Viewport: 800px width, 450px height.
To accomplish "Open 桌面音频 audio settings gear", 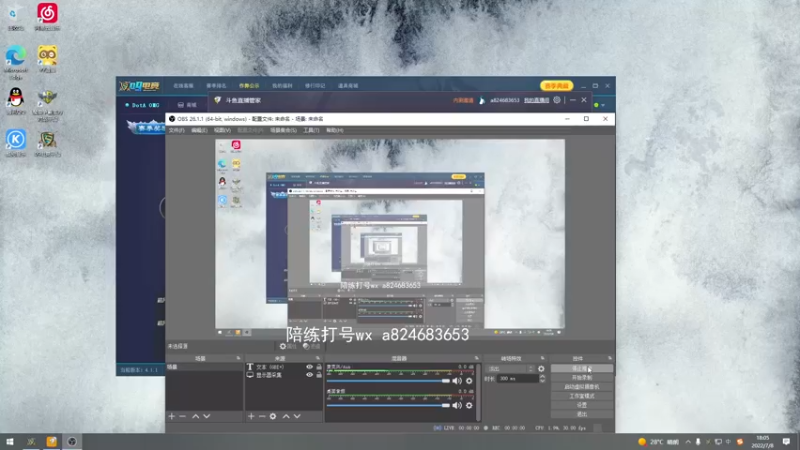I will (469, 405).
